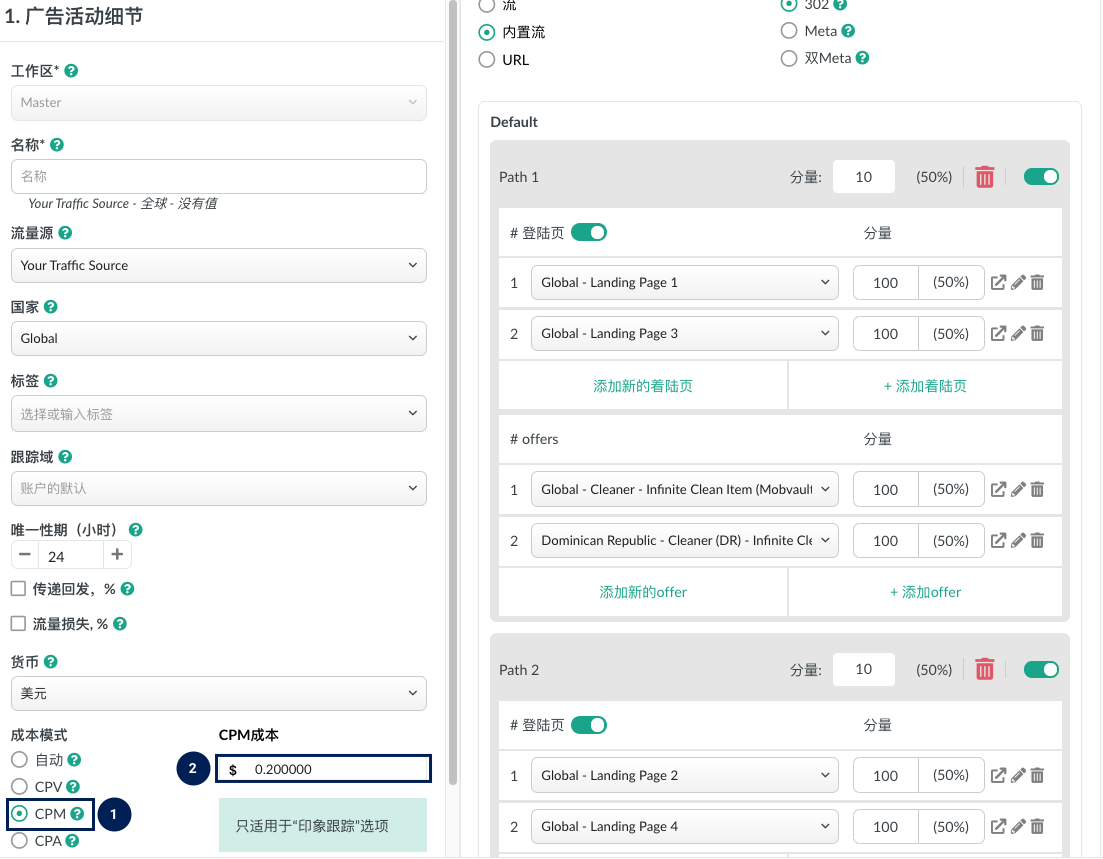Enable the 传递回发 checkbox
Image resolution: width=1103 pixels, height=859 pixels.
point(18,589)
